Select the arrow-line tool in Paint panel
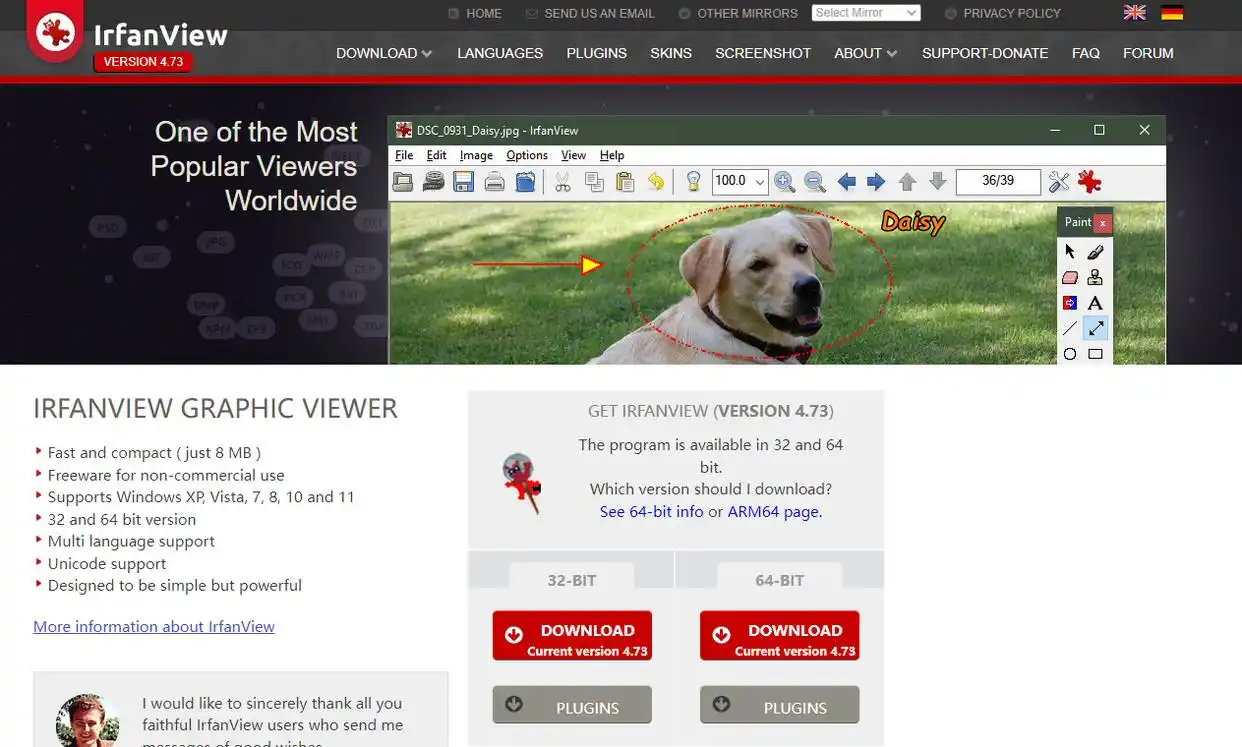The image size is (1242, 747). tap(1096, 328)
